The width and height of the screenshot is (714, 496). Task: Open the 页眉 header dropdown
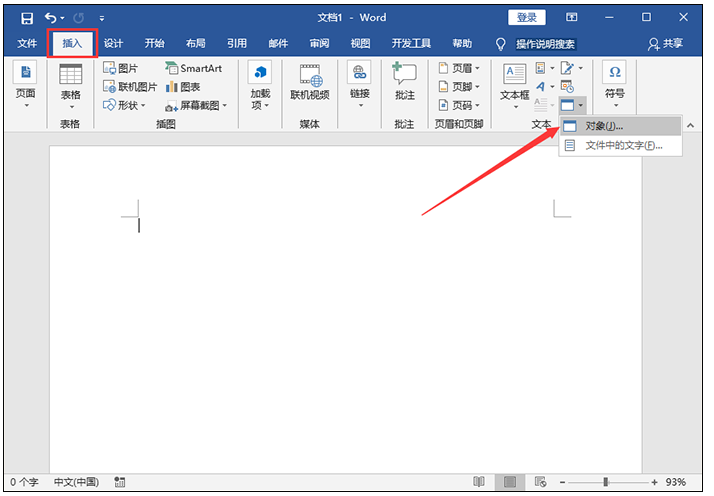pos(459,68)
